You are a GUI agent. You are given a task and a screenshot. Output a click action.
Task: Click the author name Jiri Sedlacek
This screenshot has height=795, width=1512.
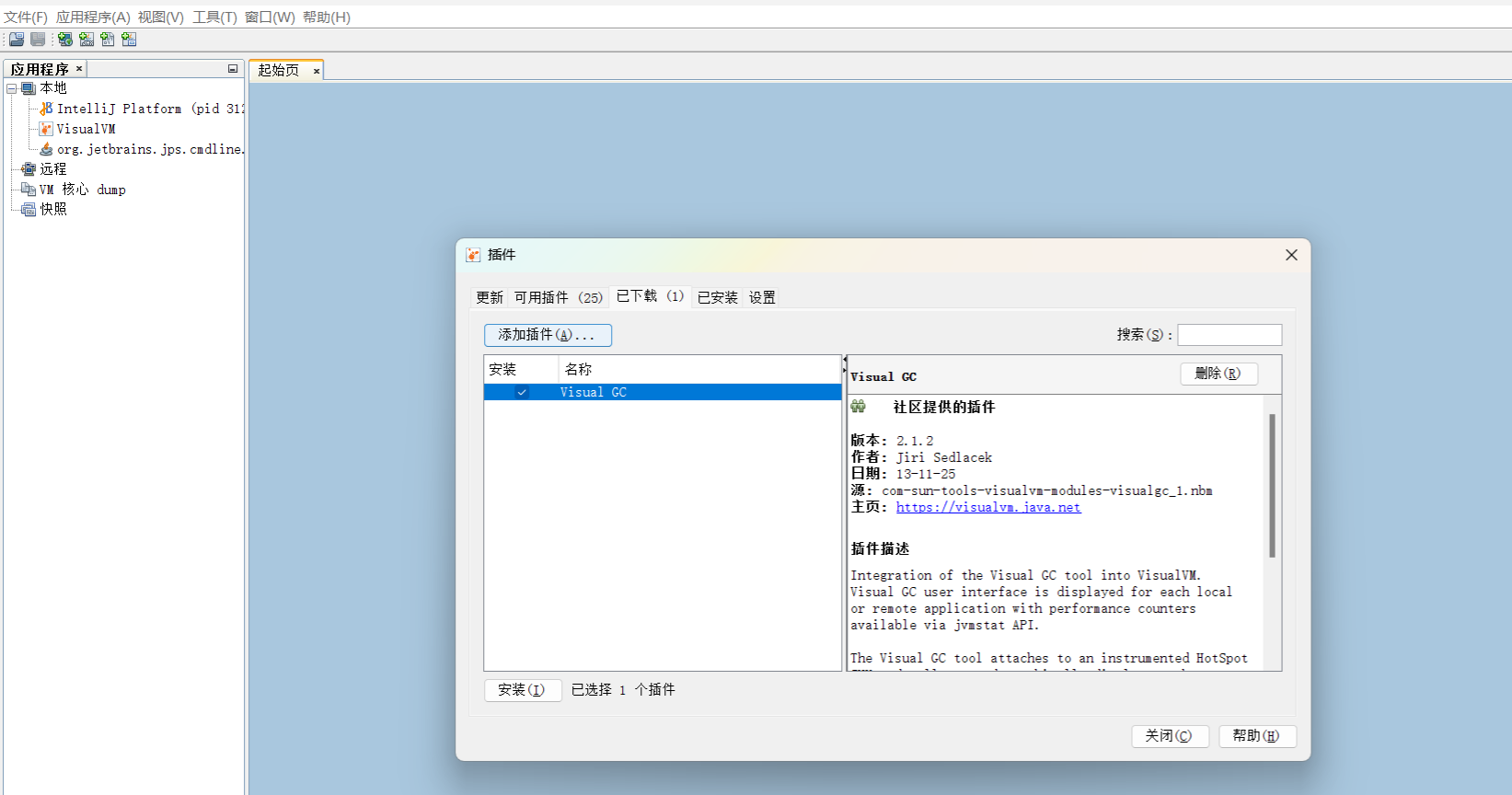click(x=944, y=457)
